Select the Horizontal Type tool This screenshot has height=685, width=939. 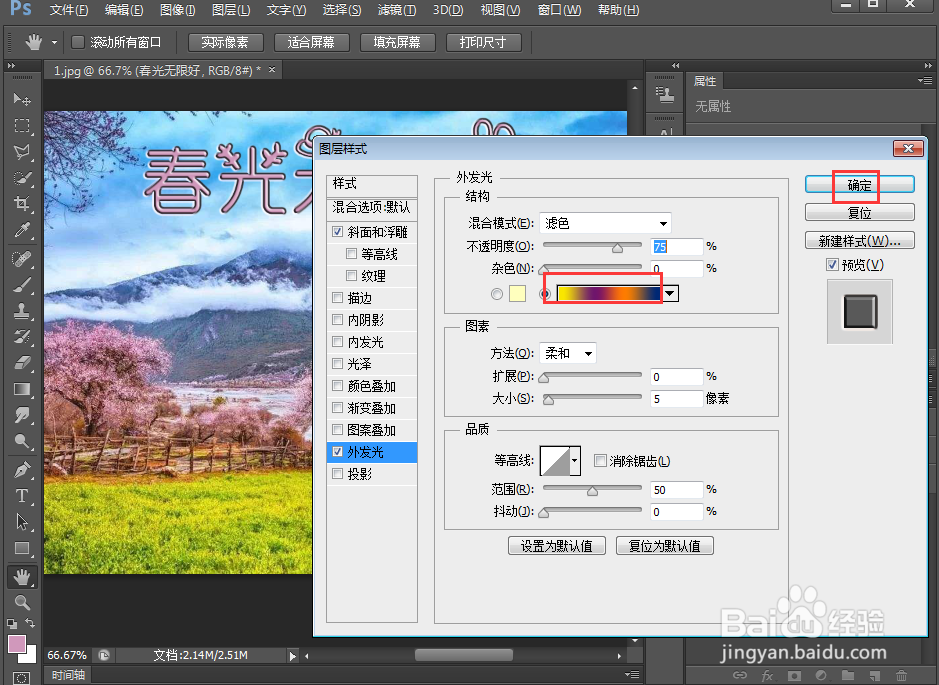pyautogui.click(x=22, y=496)
